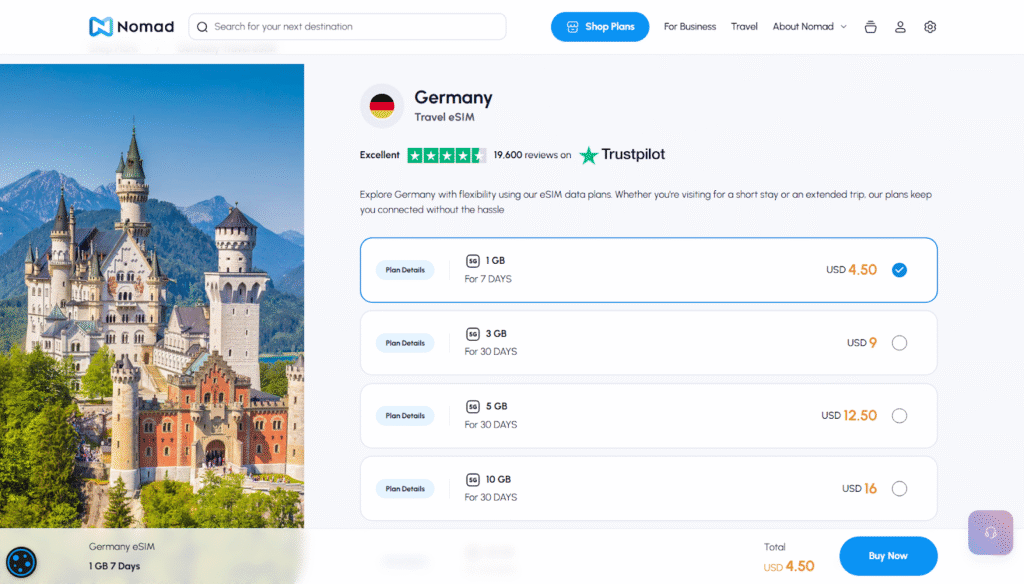Click the search magnifier icon
Viewport: 1024px width, 584px height.
(201, 26)
